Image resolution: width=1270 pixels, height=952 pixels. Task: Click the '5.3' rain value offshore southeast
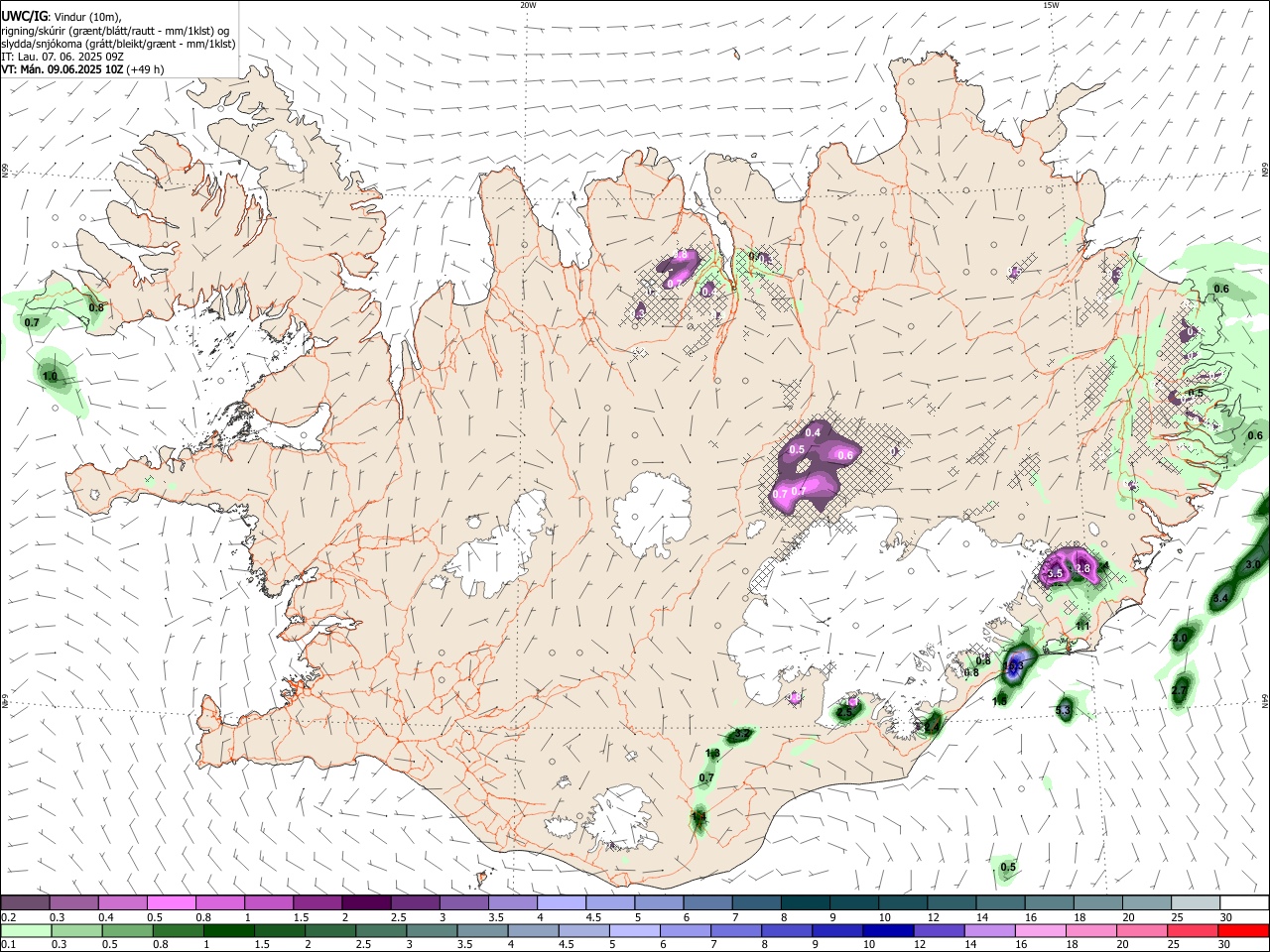[1064, 709]
